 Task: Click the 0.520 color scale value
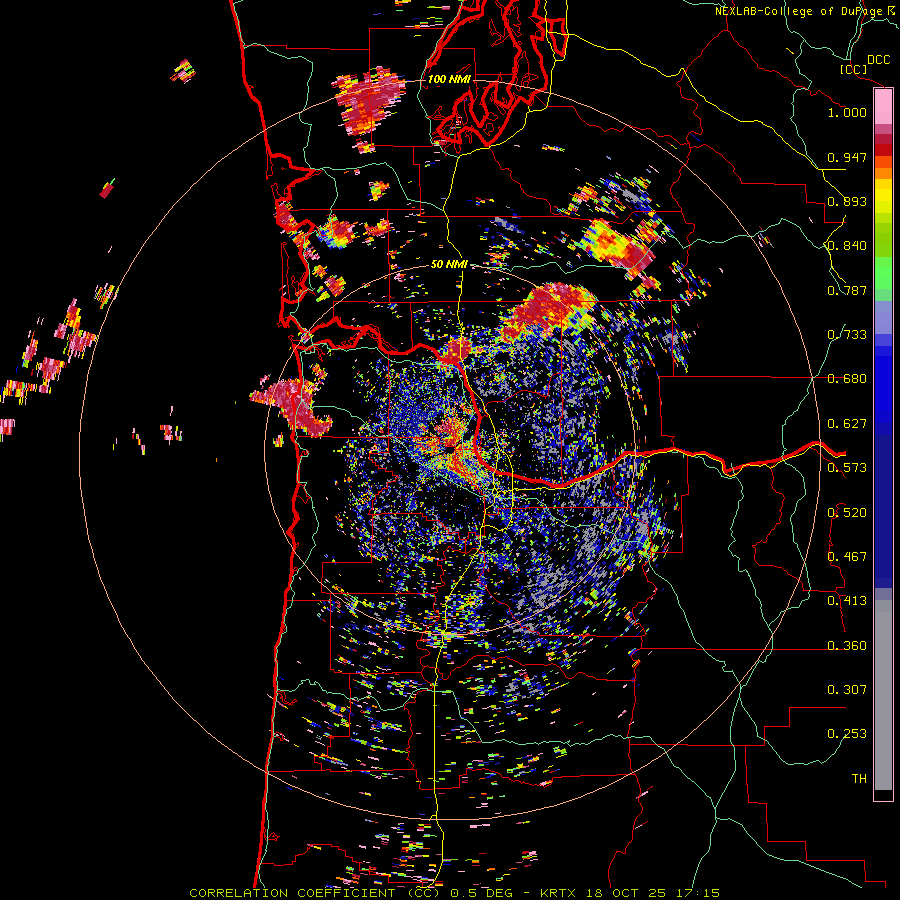(847, 513)
